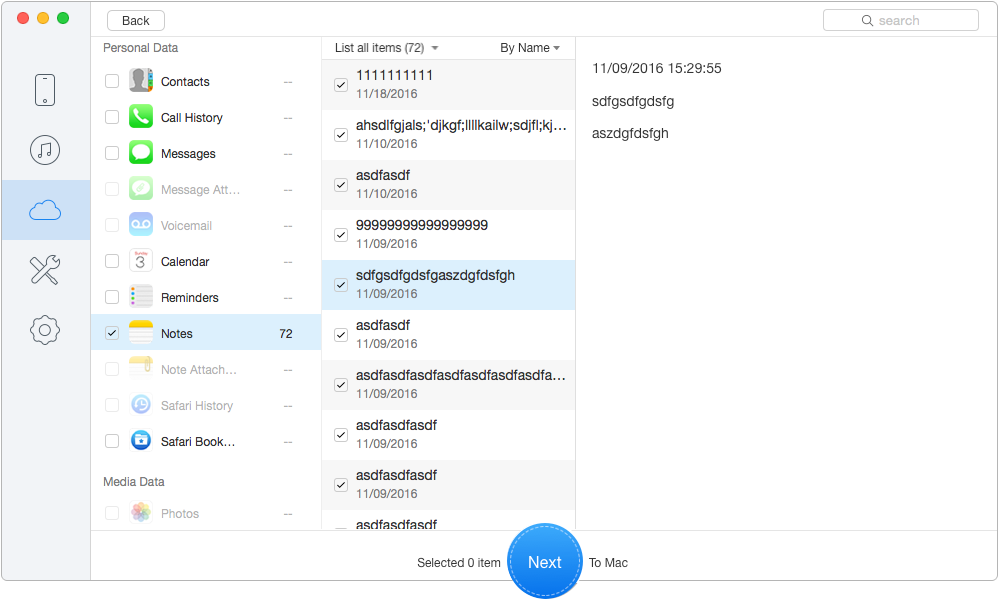
Task: Click the Safari Bookmarks icon
Action: (x=141, y=441)
